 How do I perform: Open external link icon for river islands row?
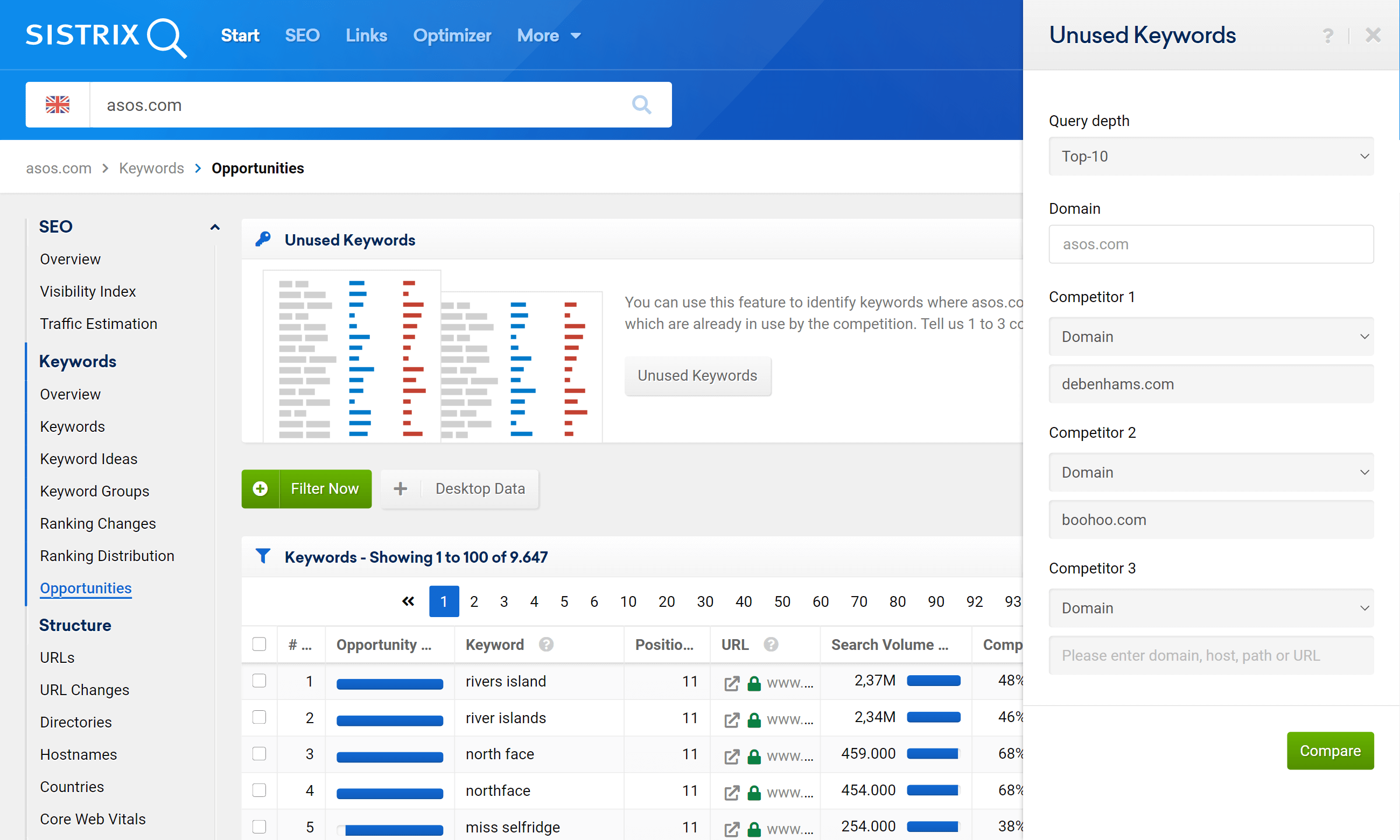[732, 720]
